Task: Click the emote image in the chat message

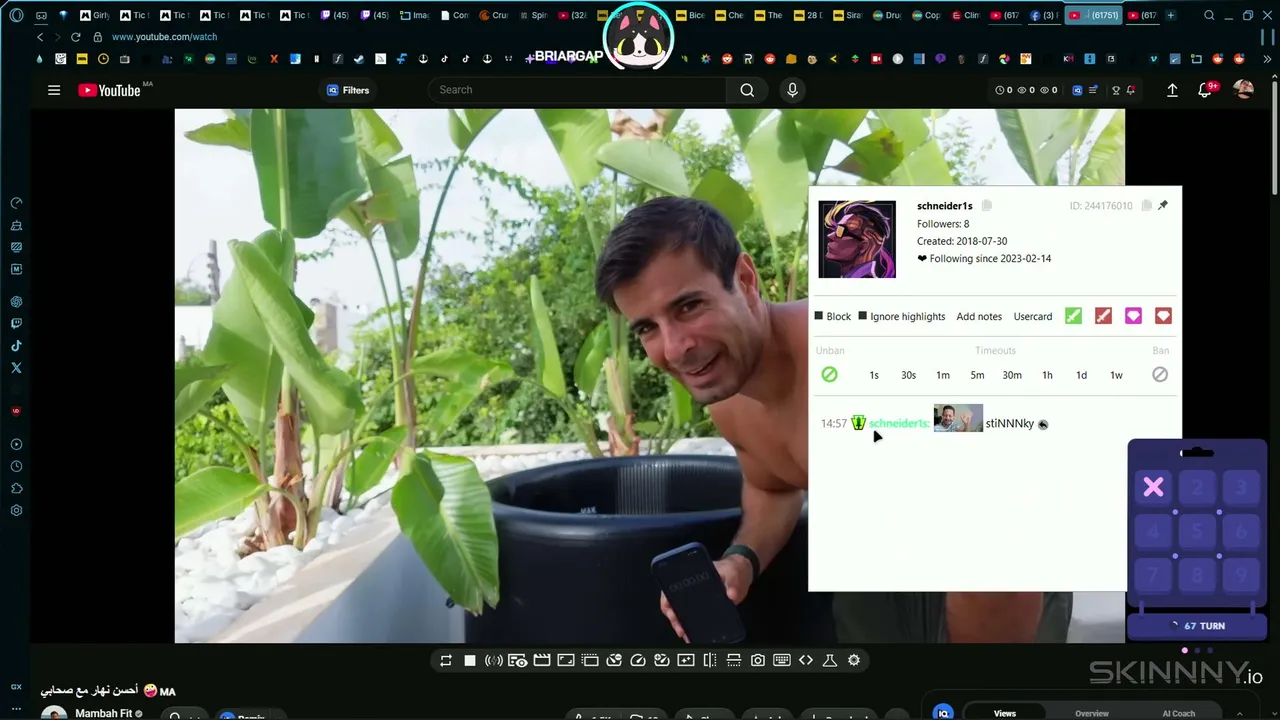Action: [x=958, y=418]
